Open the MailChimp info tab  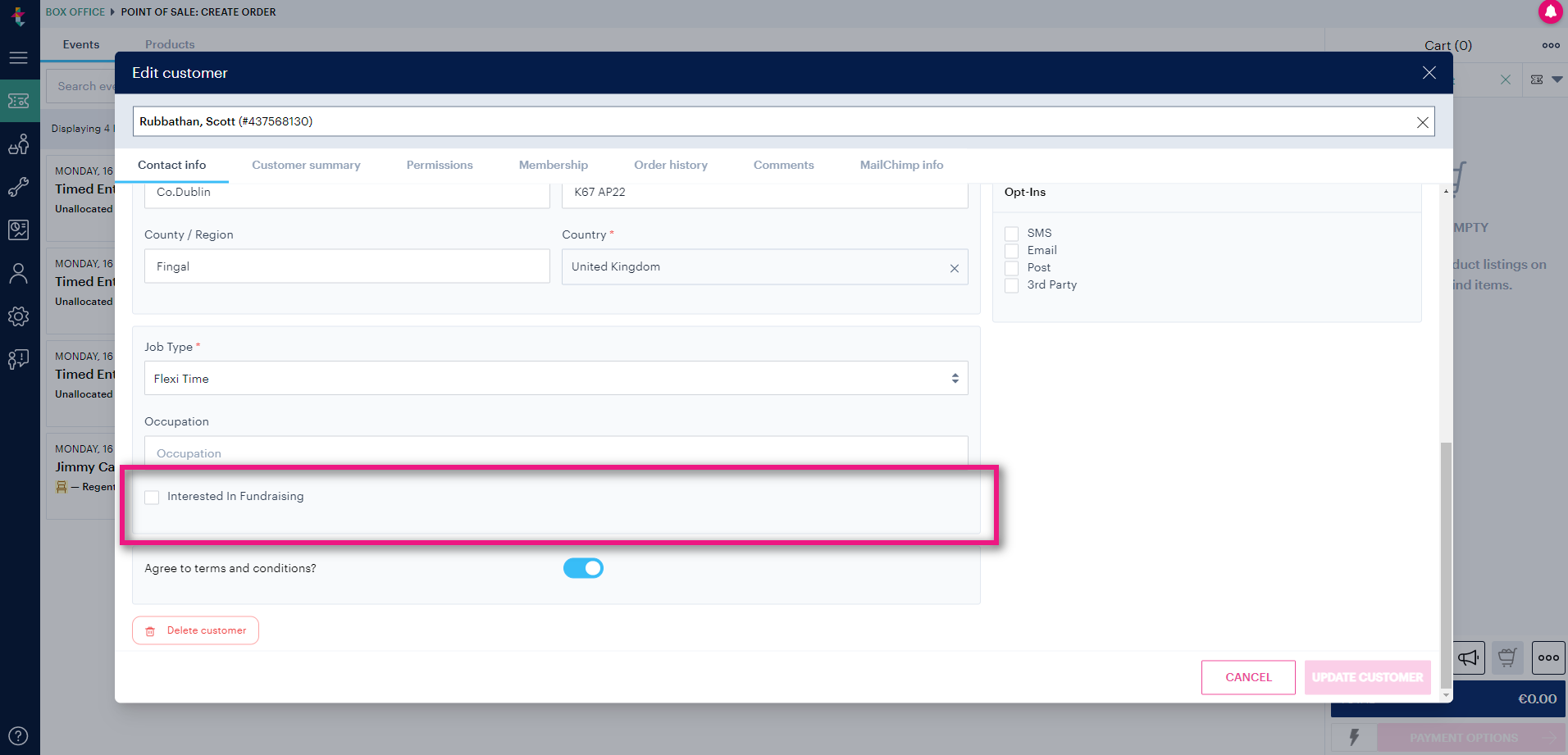click(x=901, y=165)
